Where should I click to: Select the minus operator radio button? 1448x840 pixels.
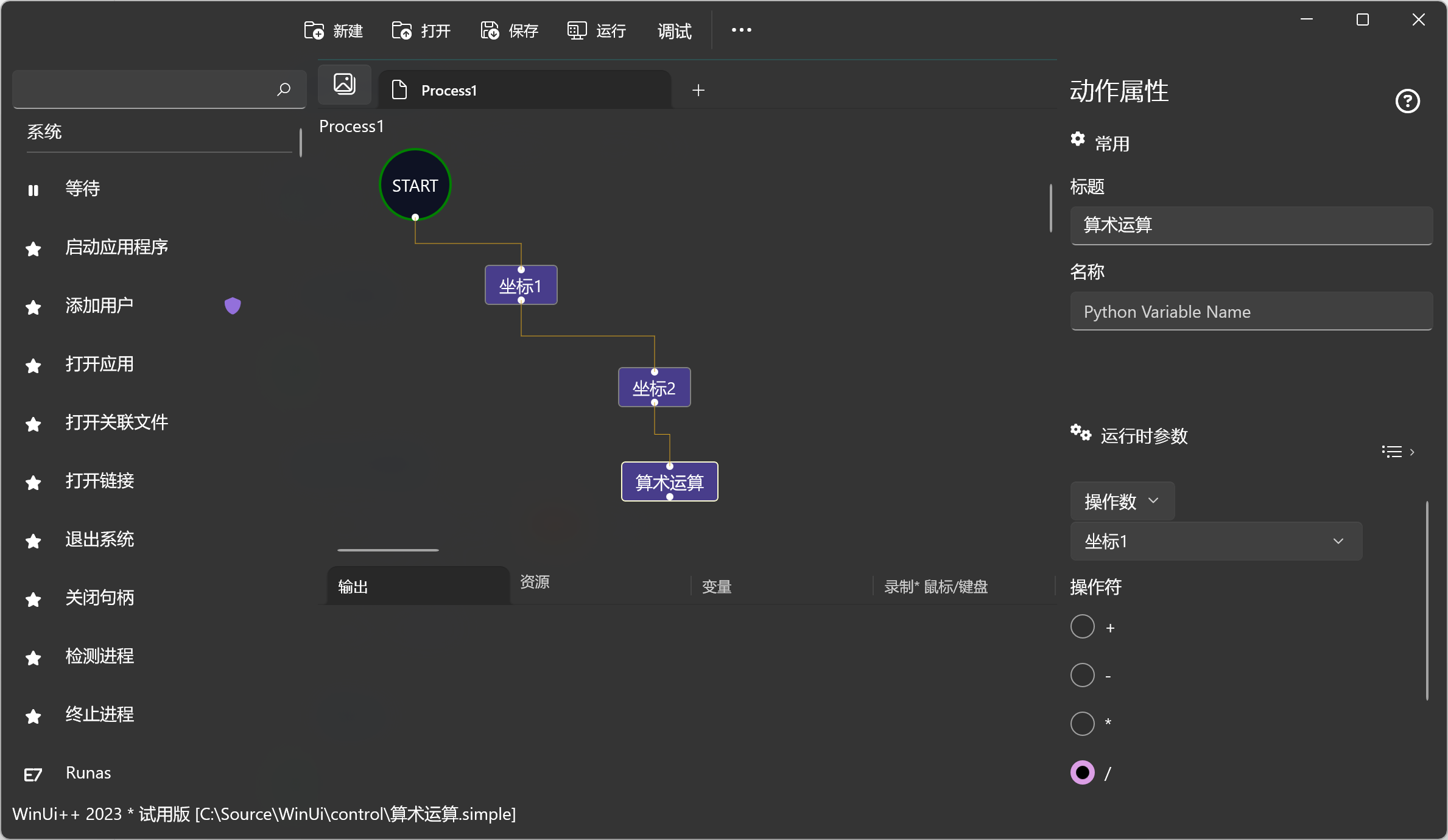tap(1082, 675)
